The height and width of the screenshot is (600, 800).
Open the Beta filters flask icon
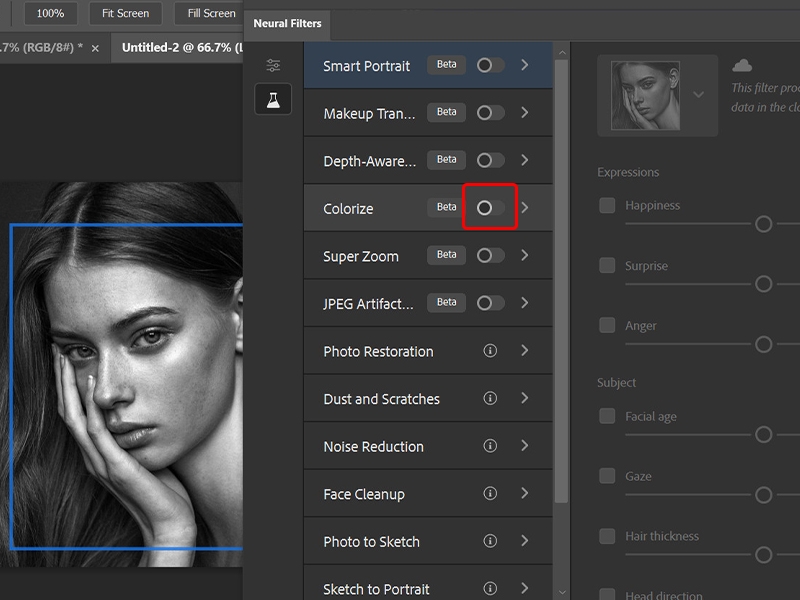coord(273,99)
